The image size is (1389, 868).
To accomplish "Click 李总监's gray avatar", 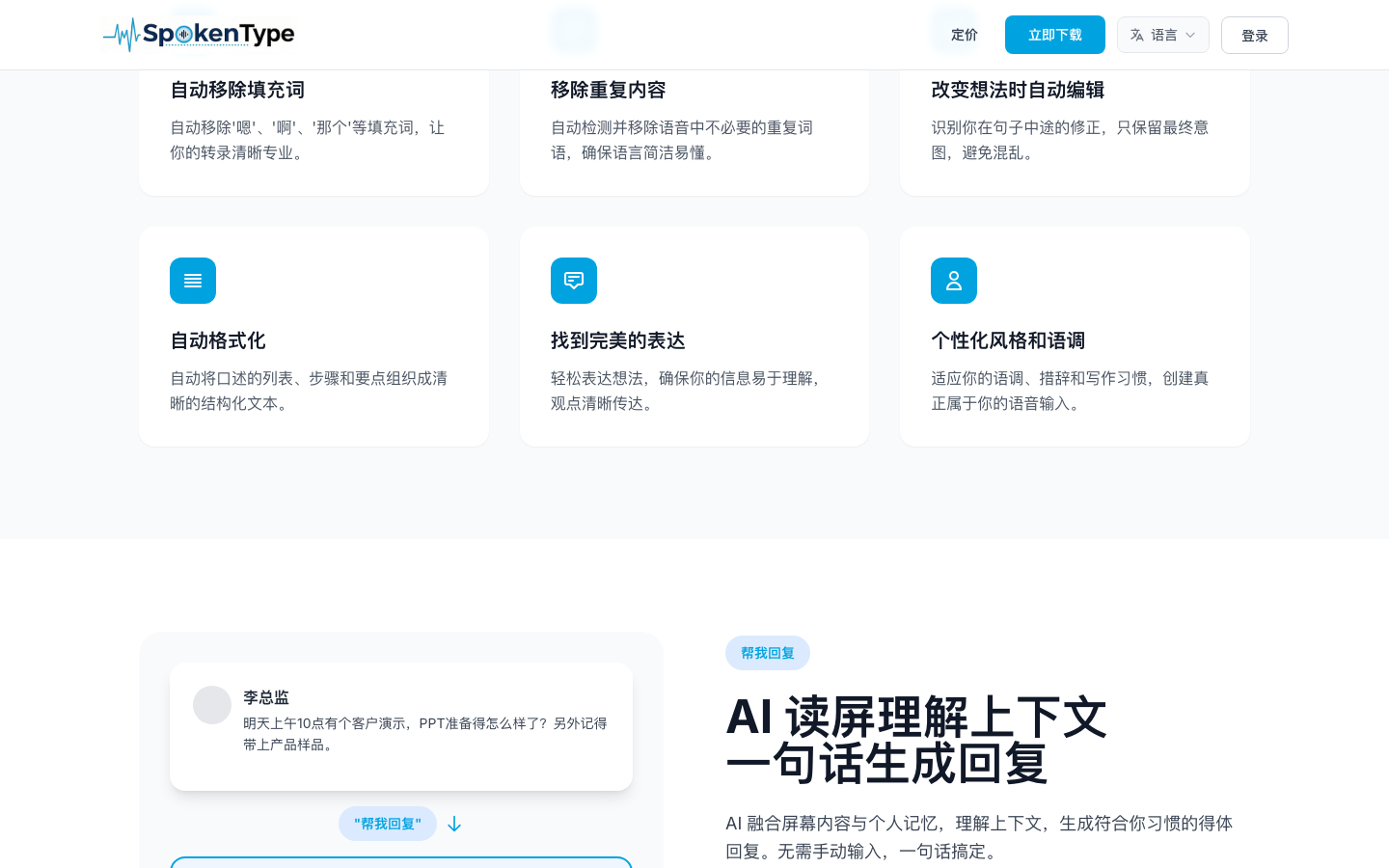I will coord(212,705).
